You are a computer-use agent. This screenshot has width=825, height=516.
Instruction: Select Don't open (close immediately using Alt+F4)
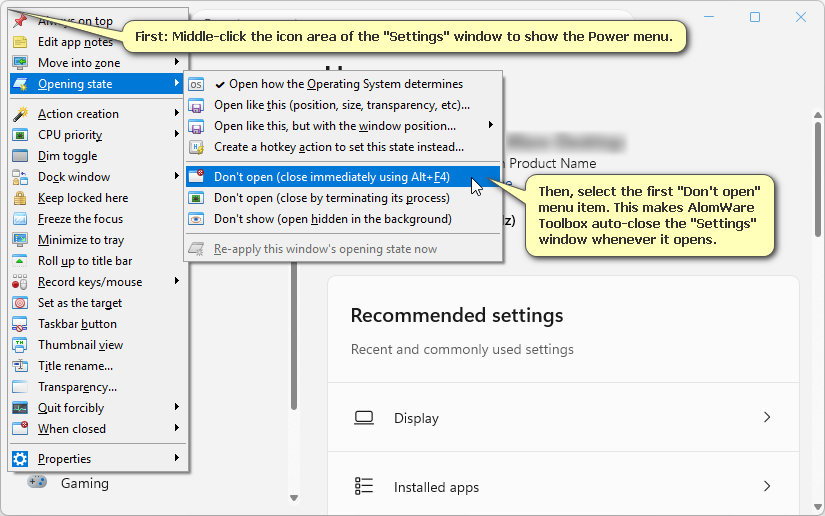343,177
